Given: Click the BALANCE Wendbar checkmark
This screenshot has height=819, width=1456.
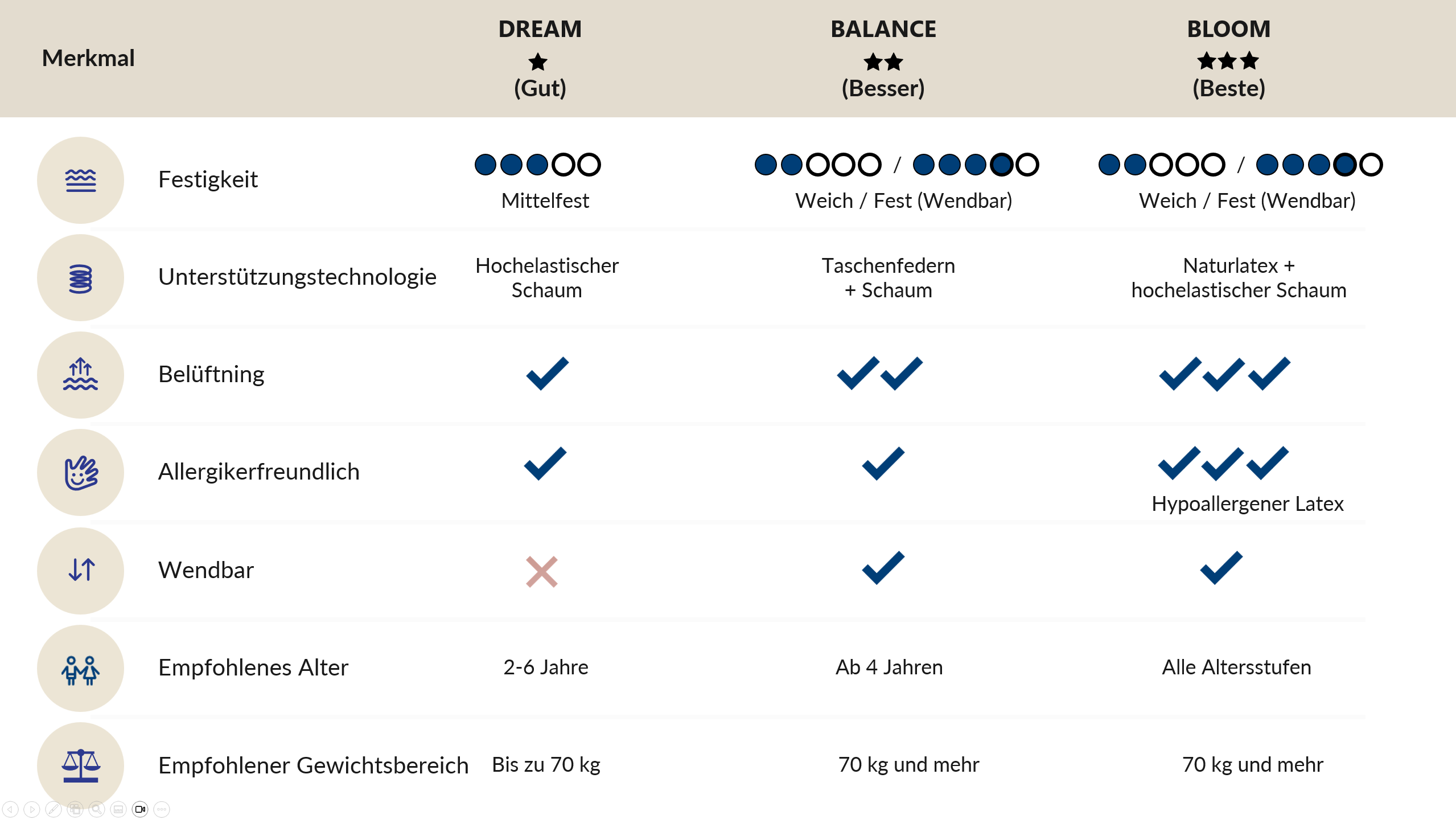Looking at the screenshot, I should coord(883,567).
